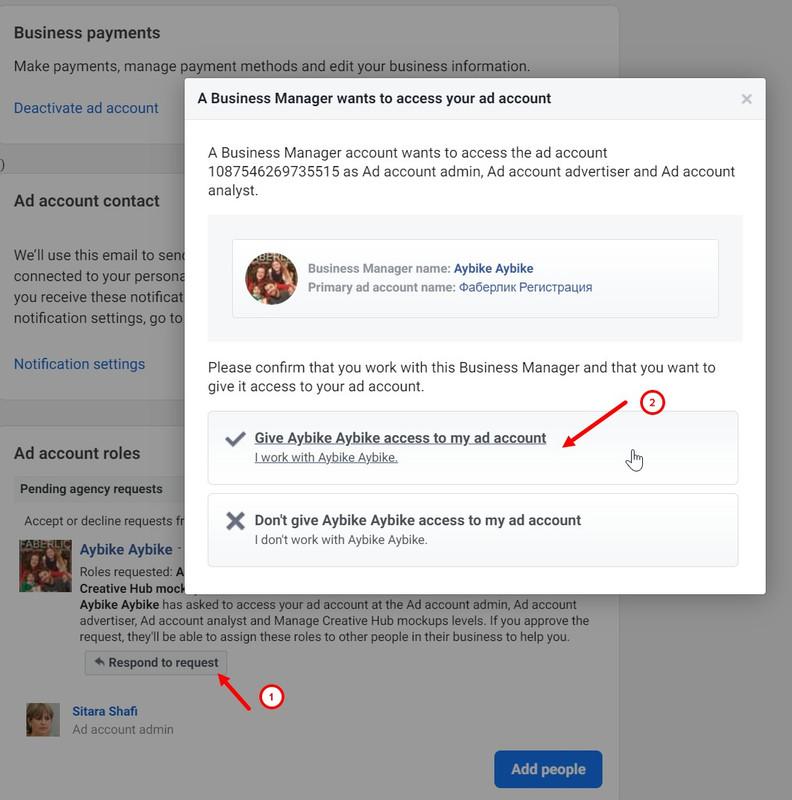The image size is (792, 800).
Task: Open Sitara Shafi profile link
Action: [105, 711]
